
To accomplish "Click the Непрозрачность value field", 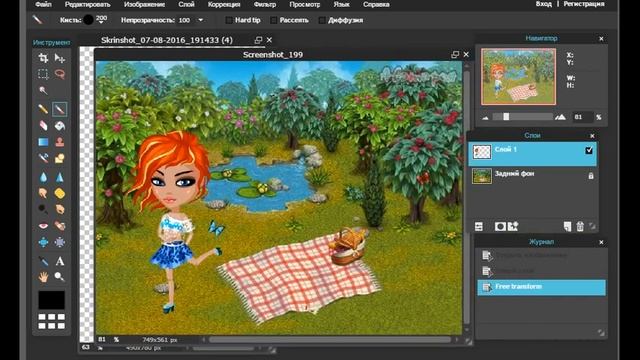I will tap(186, 20).
